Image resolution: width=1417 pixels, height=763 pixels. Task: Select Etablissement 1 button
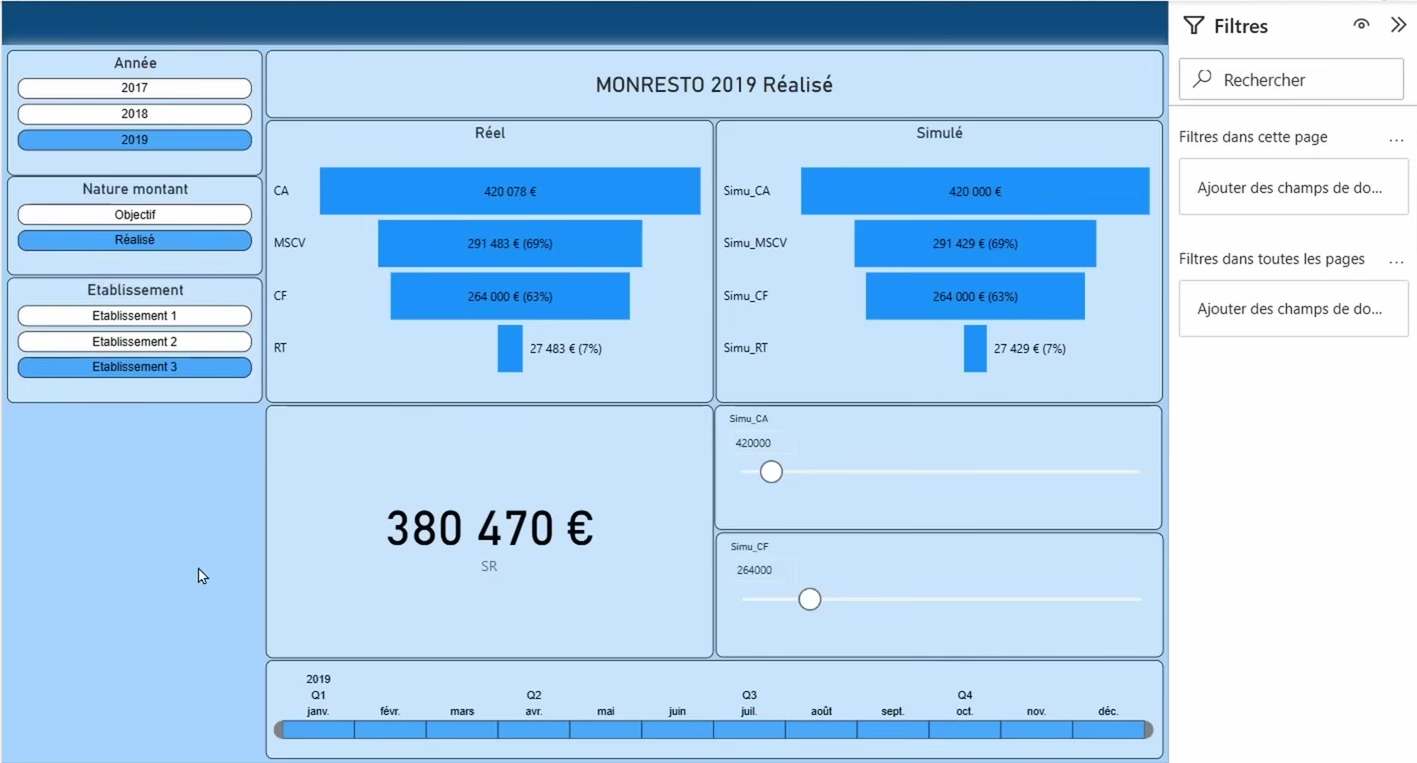pos(134,316)
